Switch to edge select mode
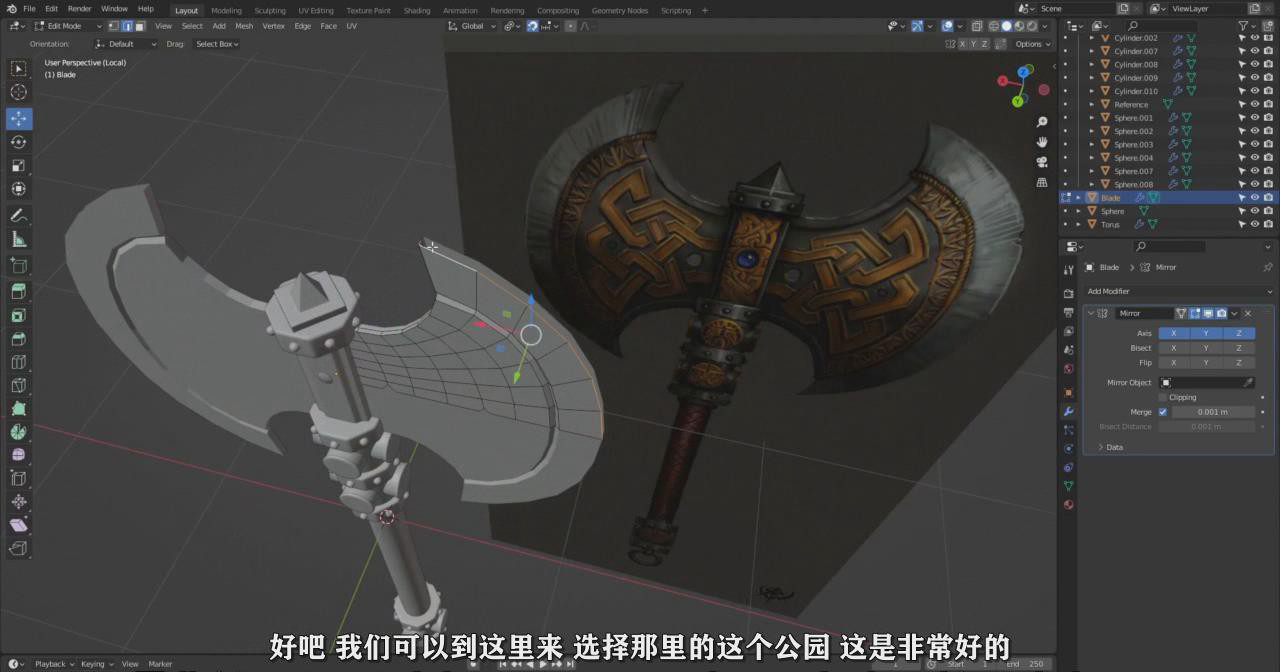The height and width of the screenshot is (672, 1280). pyautogui.click(x=127, y=26)
